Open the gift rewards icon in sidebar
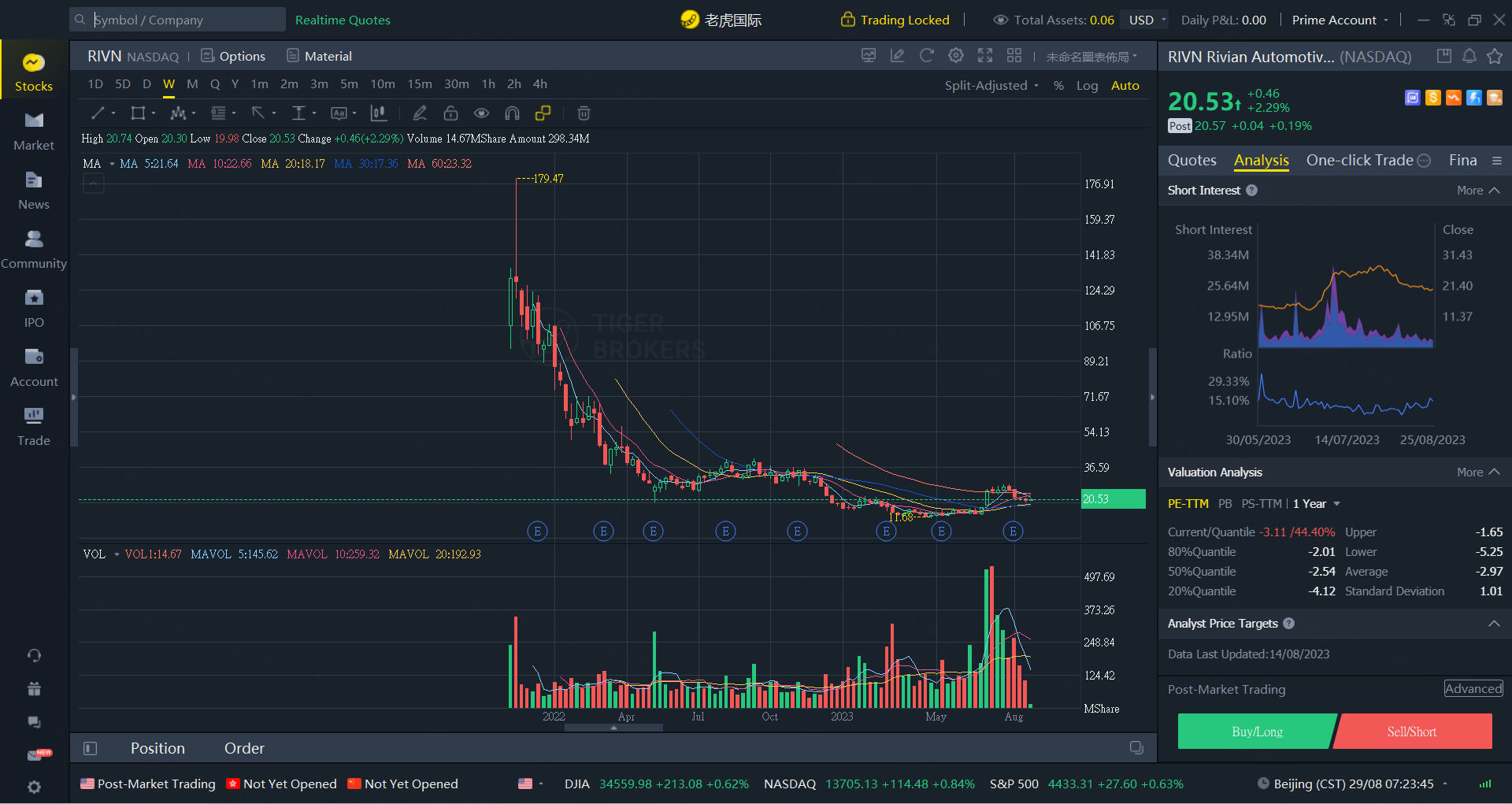This screenshot has width=1512, height=804. click(x=34, y=688)
